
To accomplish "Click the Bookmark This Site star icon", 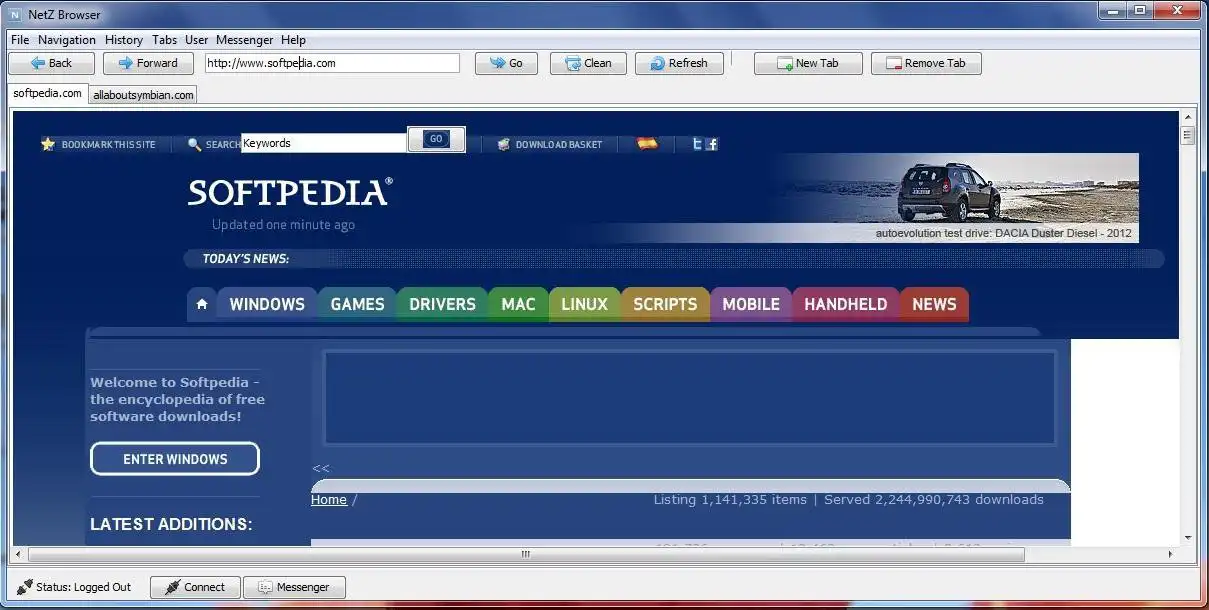I will tap(47, 144).
